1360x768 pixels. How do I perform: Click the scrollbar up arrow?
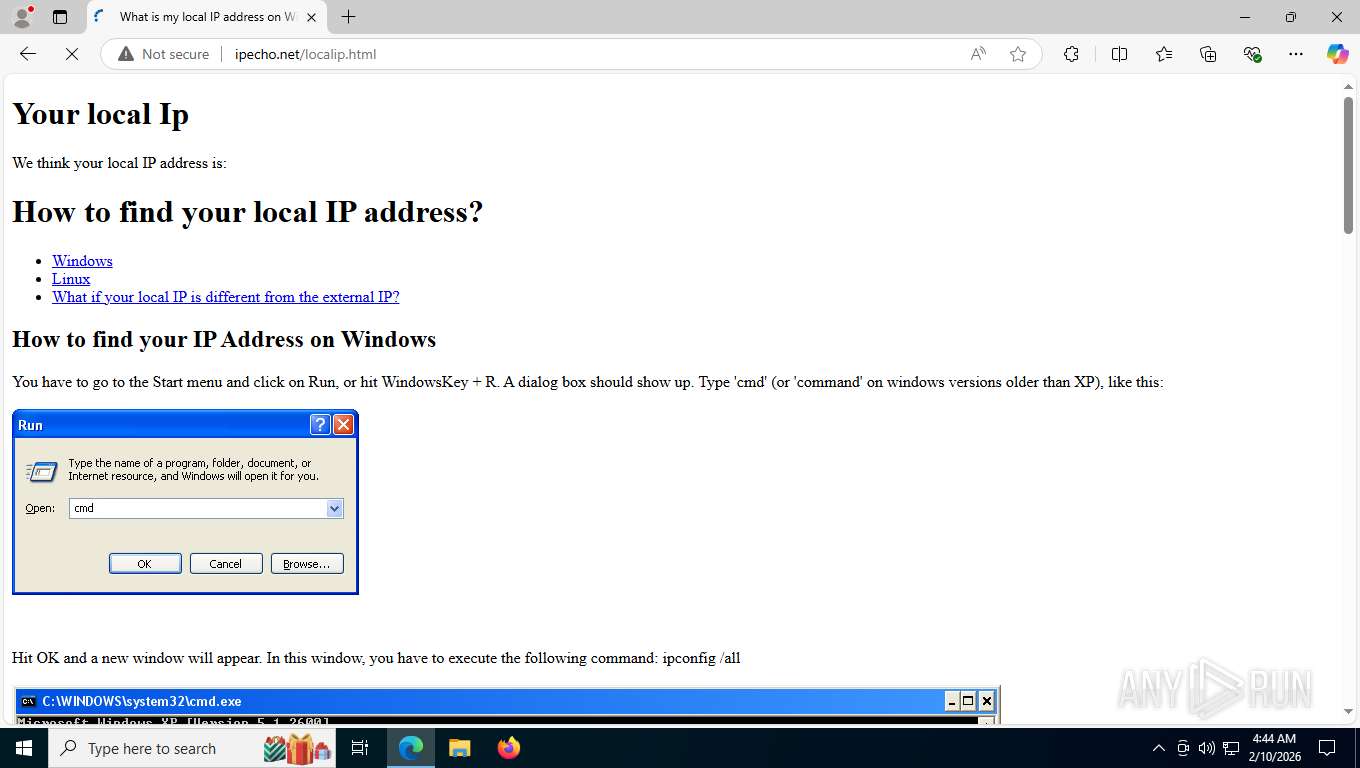[1348, 87]
